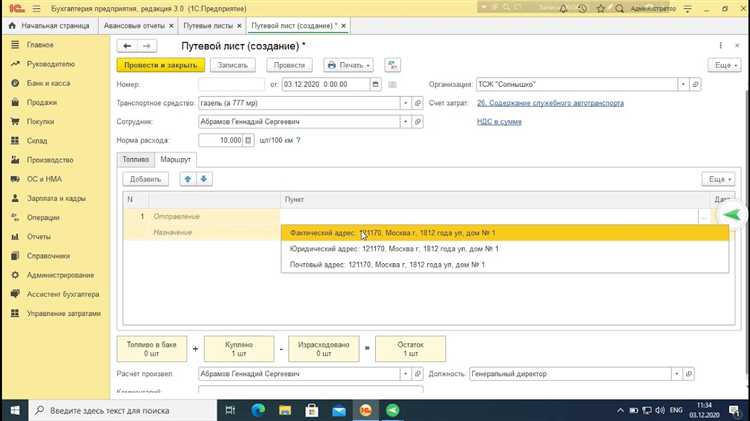Viewport: 750px width, 421px height.
Task: Open Продажи section in sidebar
Action: 42,102
